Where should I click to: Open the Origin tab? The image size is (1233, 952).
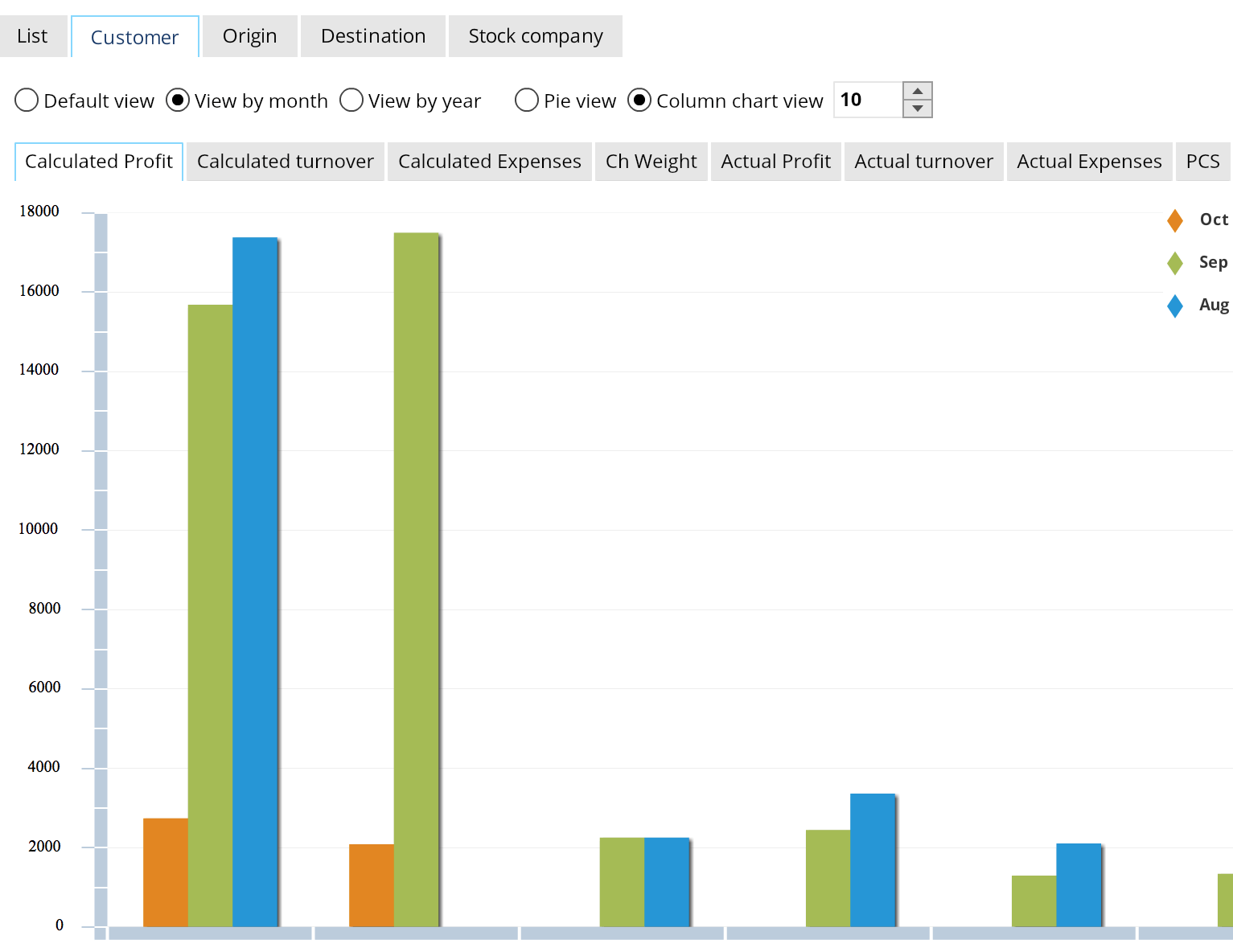249,35
